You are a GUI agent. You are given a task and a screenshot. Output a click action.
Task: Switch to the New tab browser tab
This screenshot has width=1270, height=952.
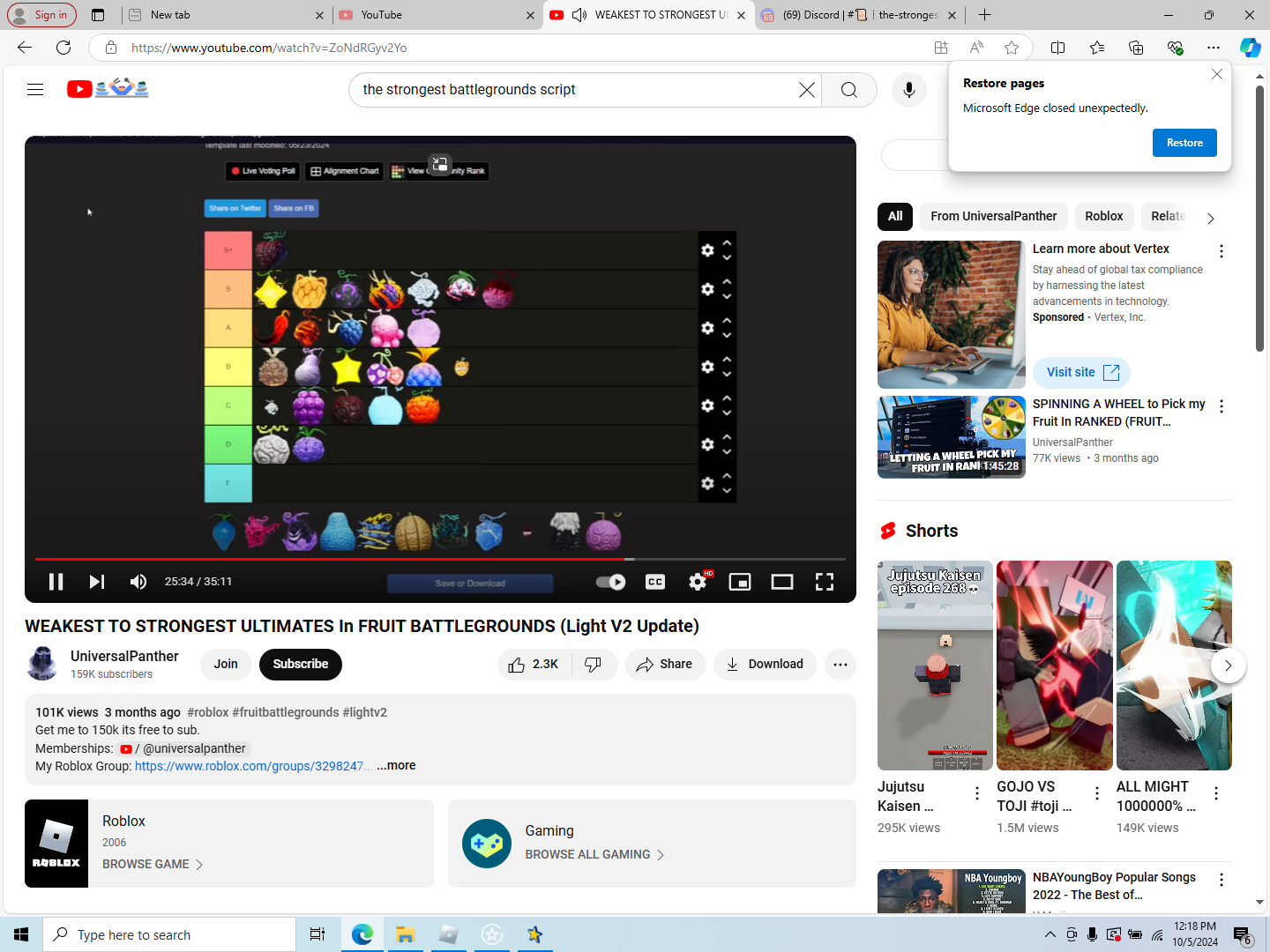point(226,15)
